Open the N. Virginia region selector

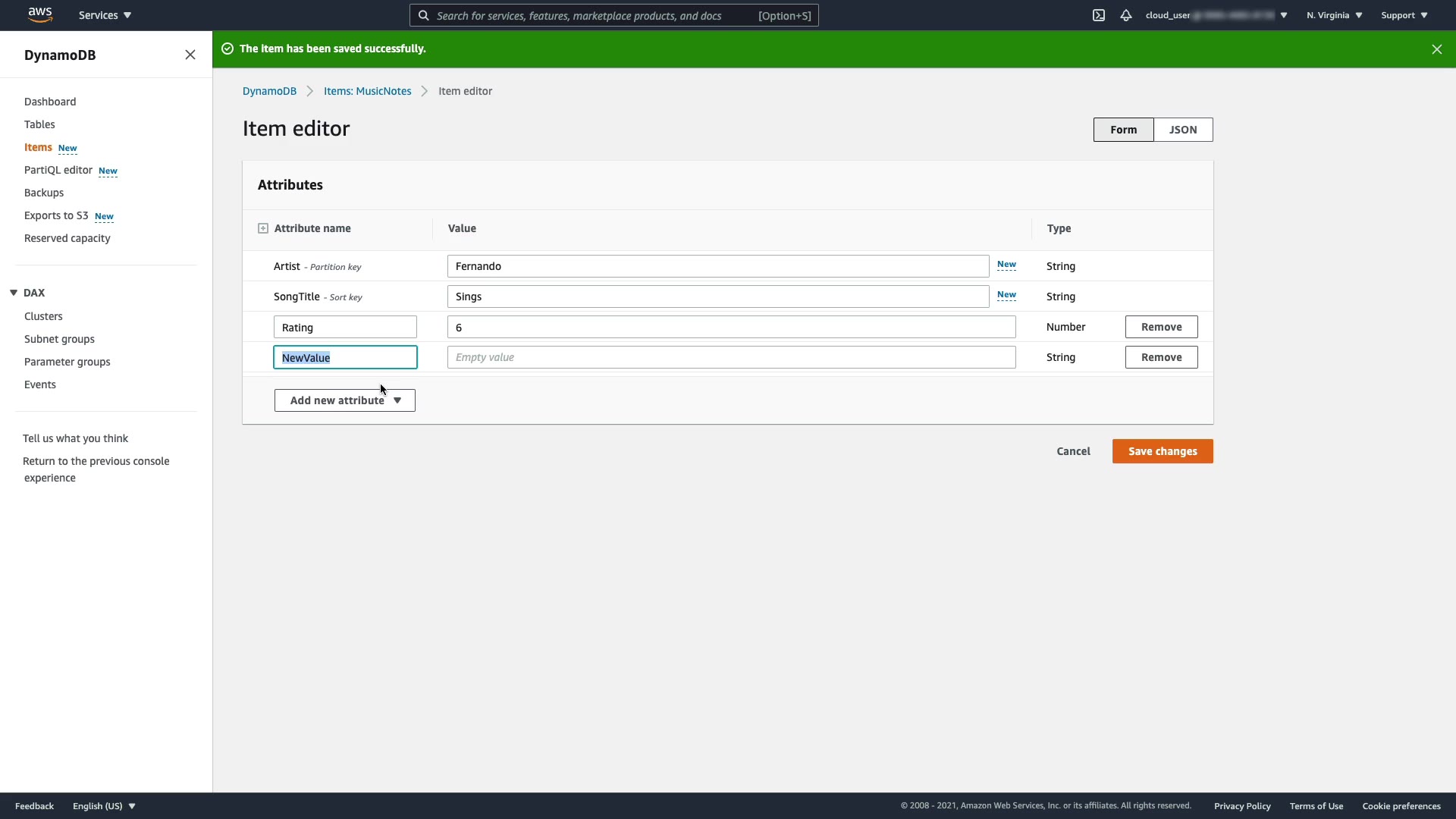1334,15
